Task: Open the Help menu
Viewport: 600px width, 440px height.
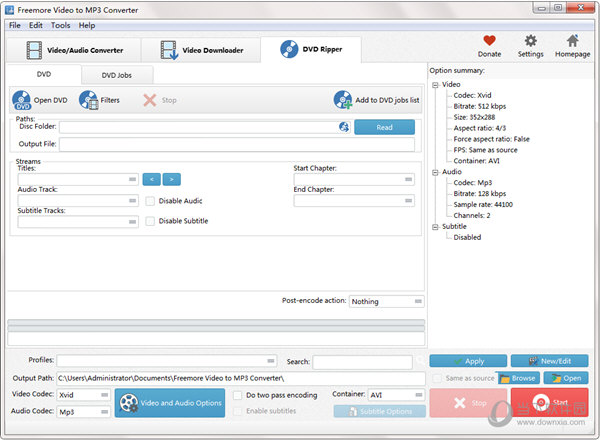Action: pyautogui.click(x=87, y=26)
